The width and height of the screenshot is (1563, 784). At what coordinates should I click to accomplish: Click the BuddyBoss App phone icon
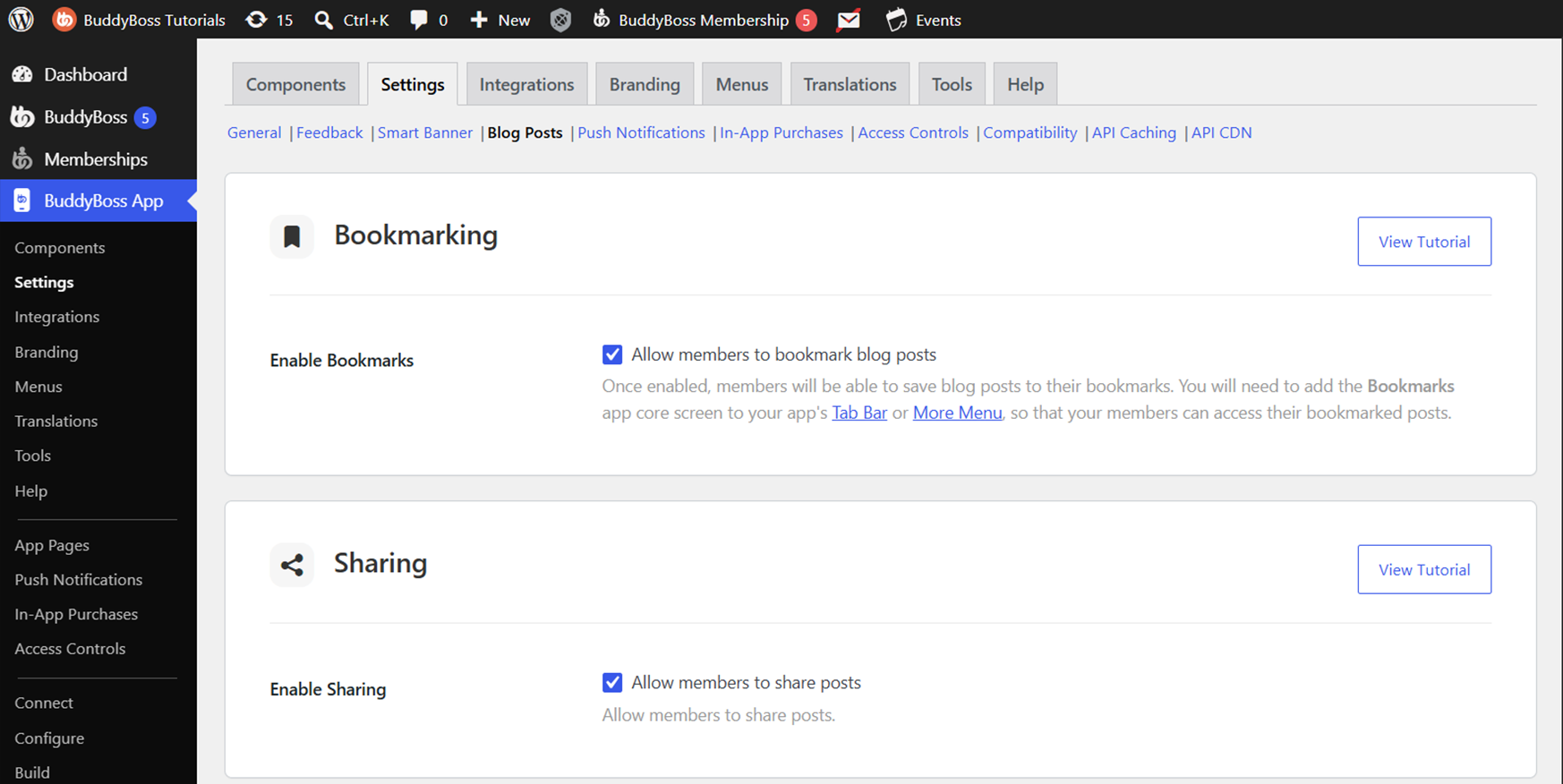point(22,200)
